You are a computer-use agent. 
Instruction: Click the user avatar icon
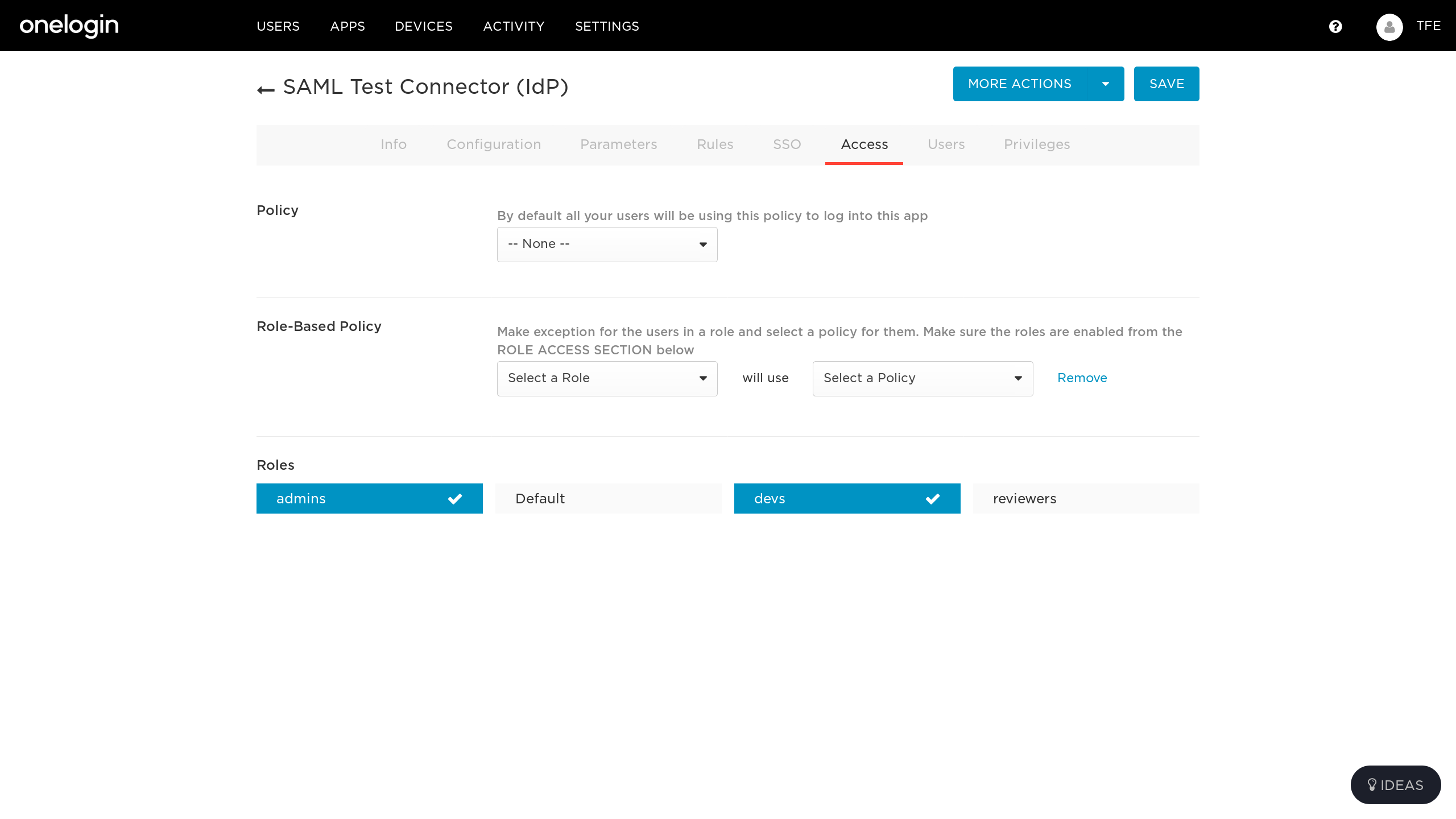[x=1389, y=27]
